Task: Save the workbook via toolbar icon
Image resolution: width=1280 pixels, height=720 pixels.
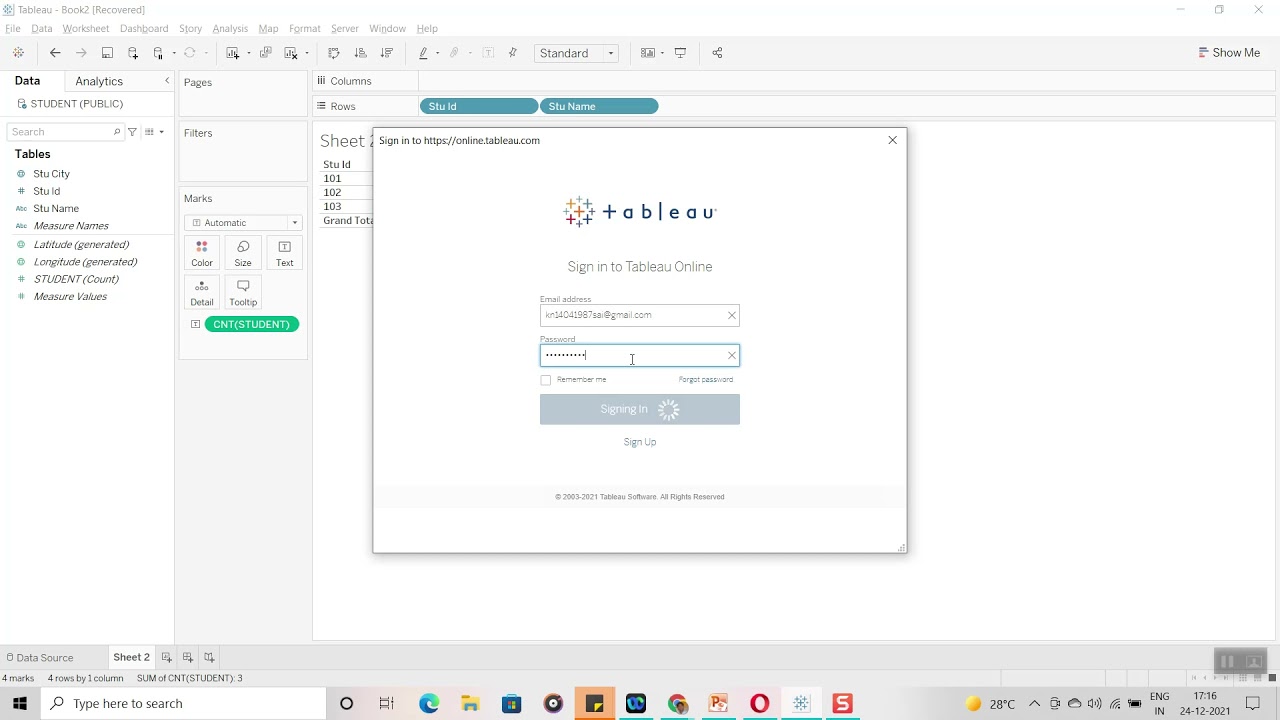Action: click(107, 53)
